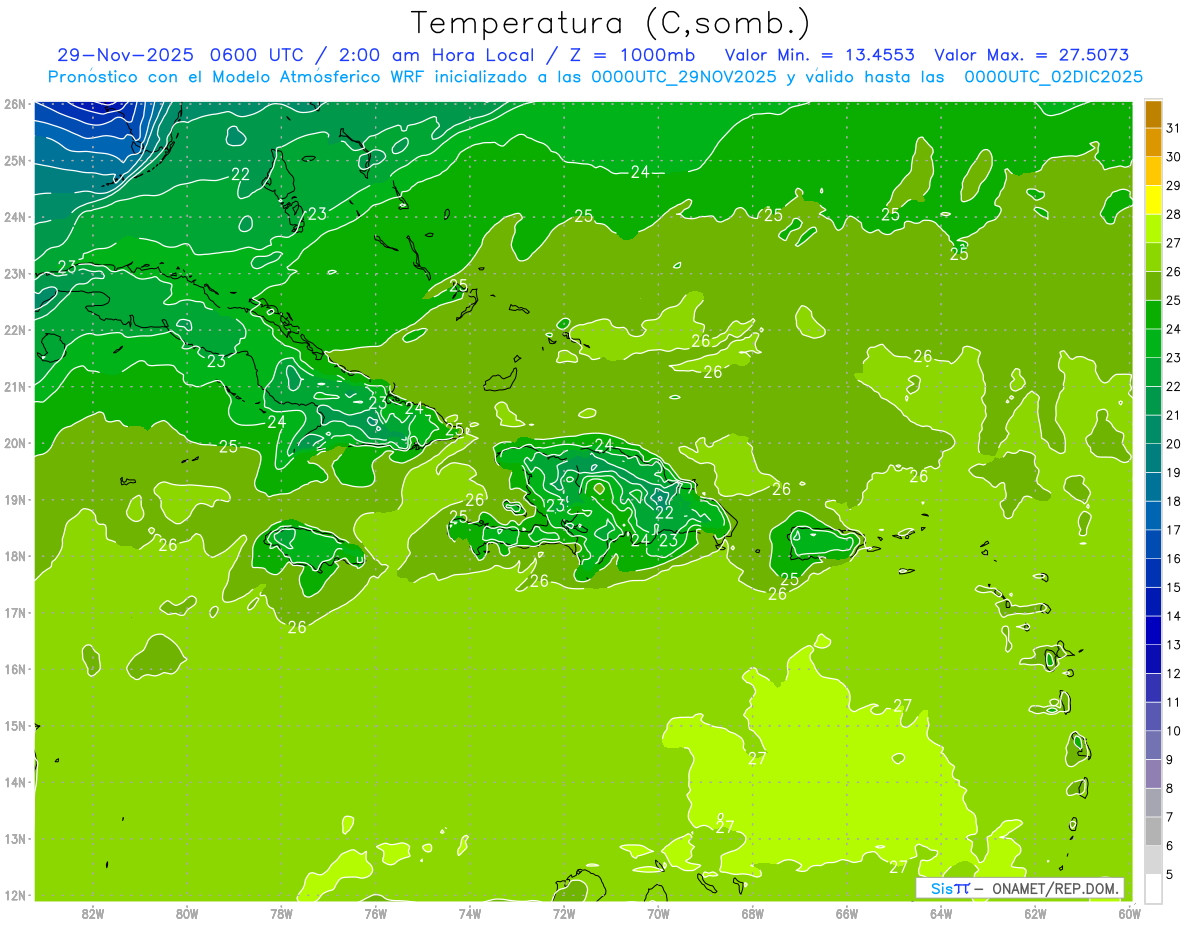The height and width of the screenshot is (927, 1200).
Task: Click the "68W" longitude axis label
Action: 753,913
